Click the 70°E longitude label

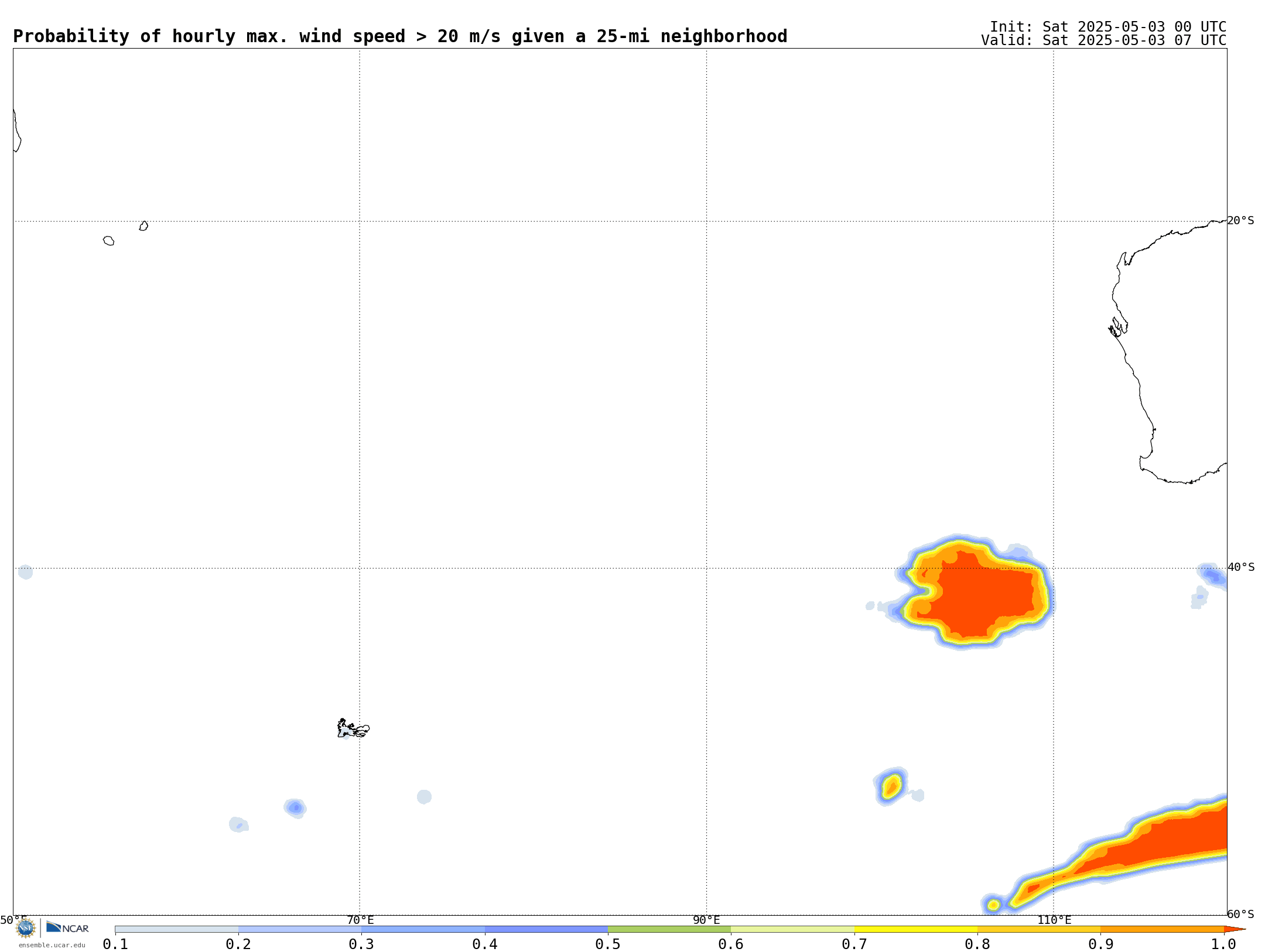(360, 920)
